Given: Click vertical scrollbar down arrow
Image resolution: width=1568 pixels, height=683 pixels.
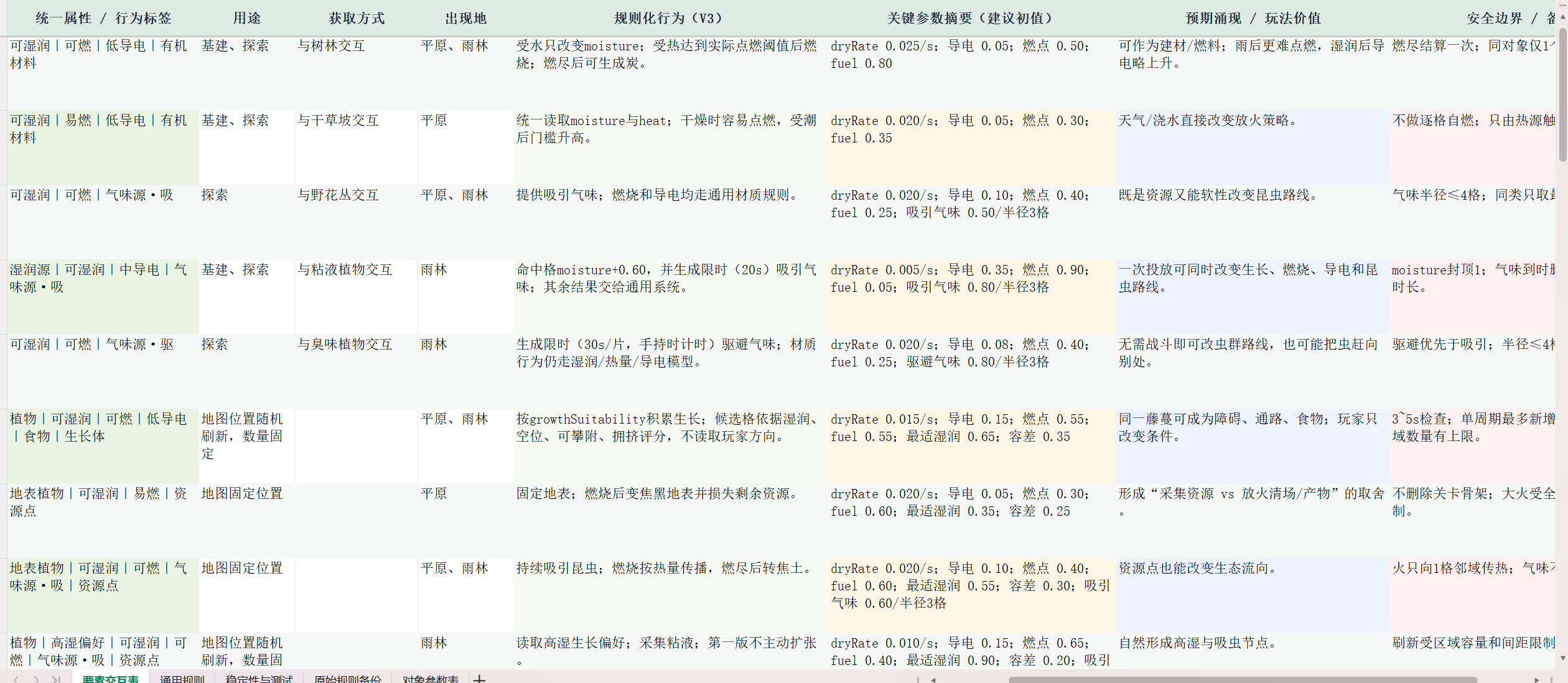Looking at the screenshot, I should [x=1562, y=657].
